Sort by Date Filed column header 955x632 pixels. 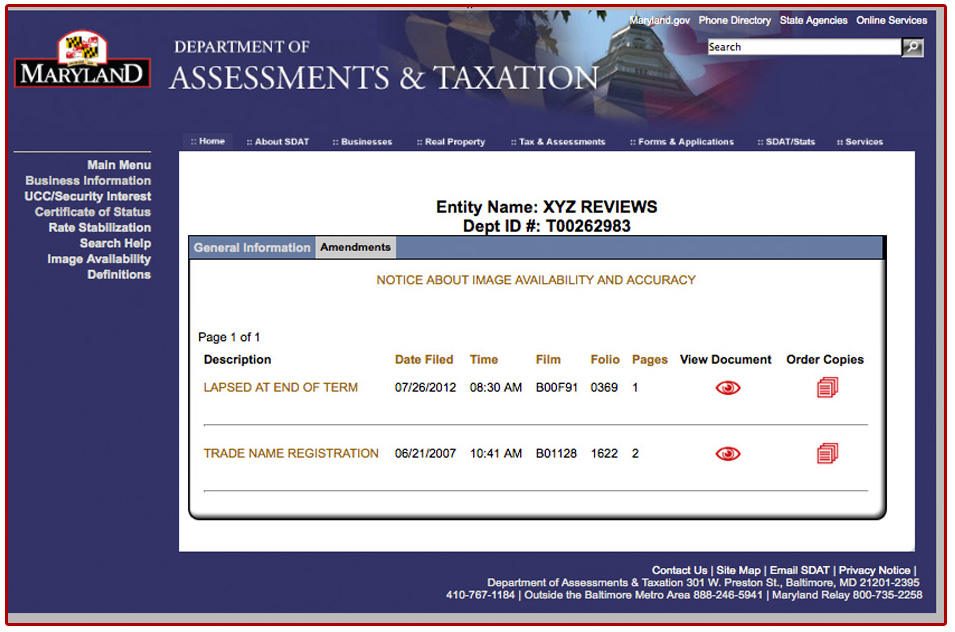click(424, 360)
